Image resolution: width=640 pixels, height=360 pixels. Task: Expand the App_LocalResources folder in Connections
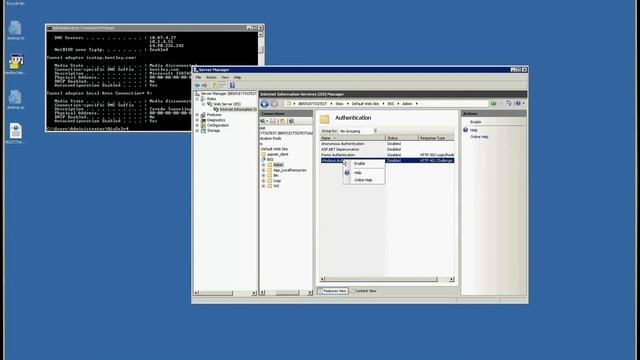pos(264,170)
